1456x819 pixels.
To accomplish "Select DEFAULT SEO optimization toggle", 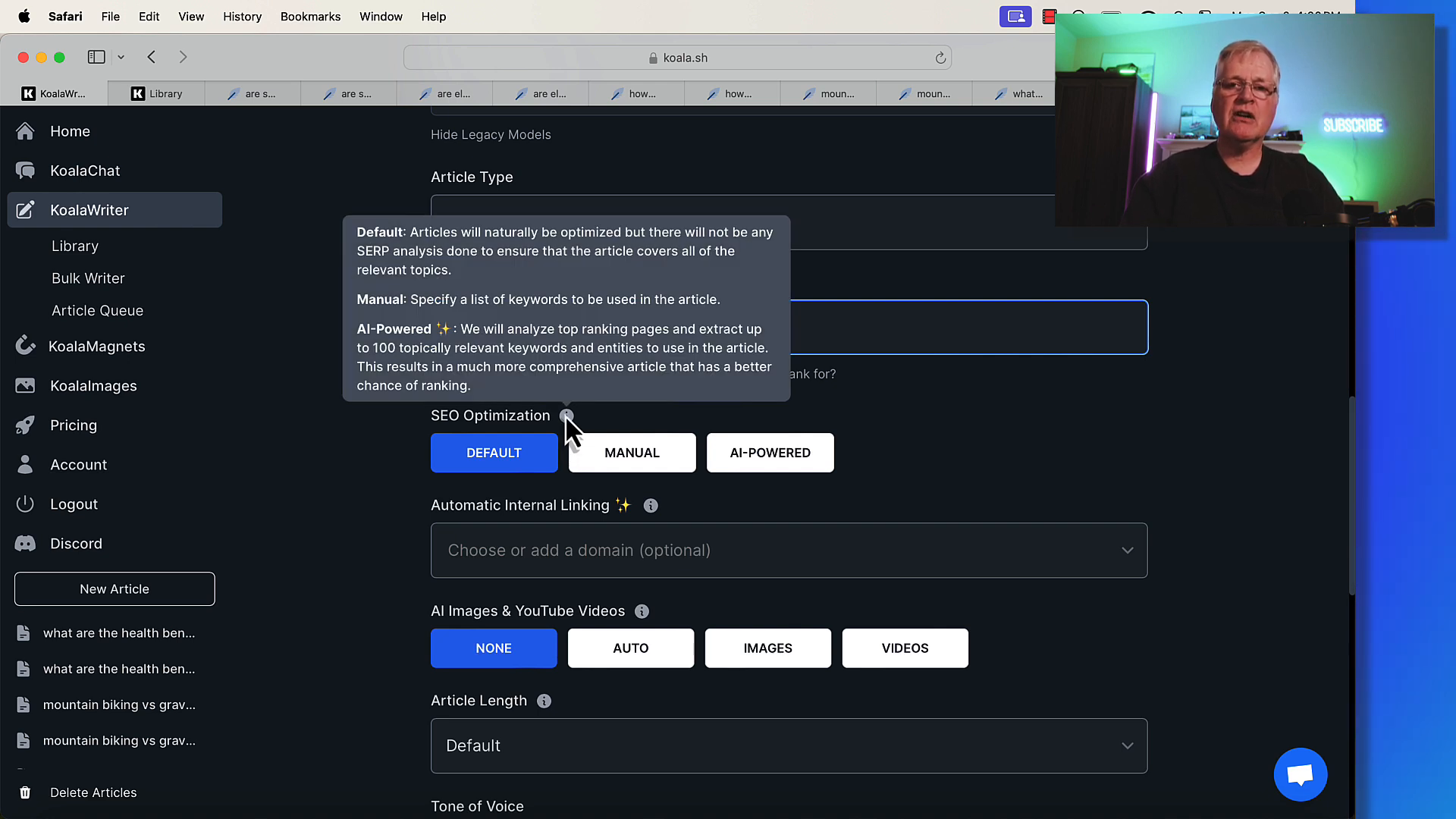I will click(x=494, y=452).
